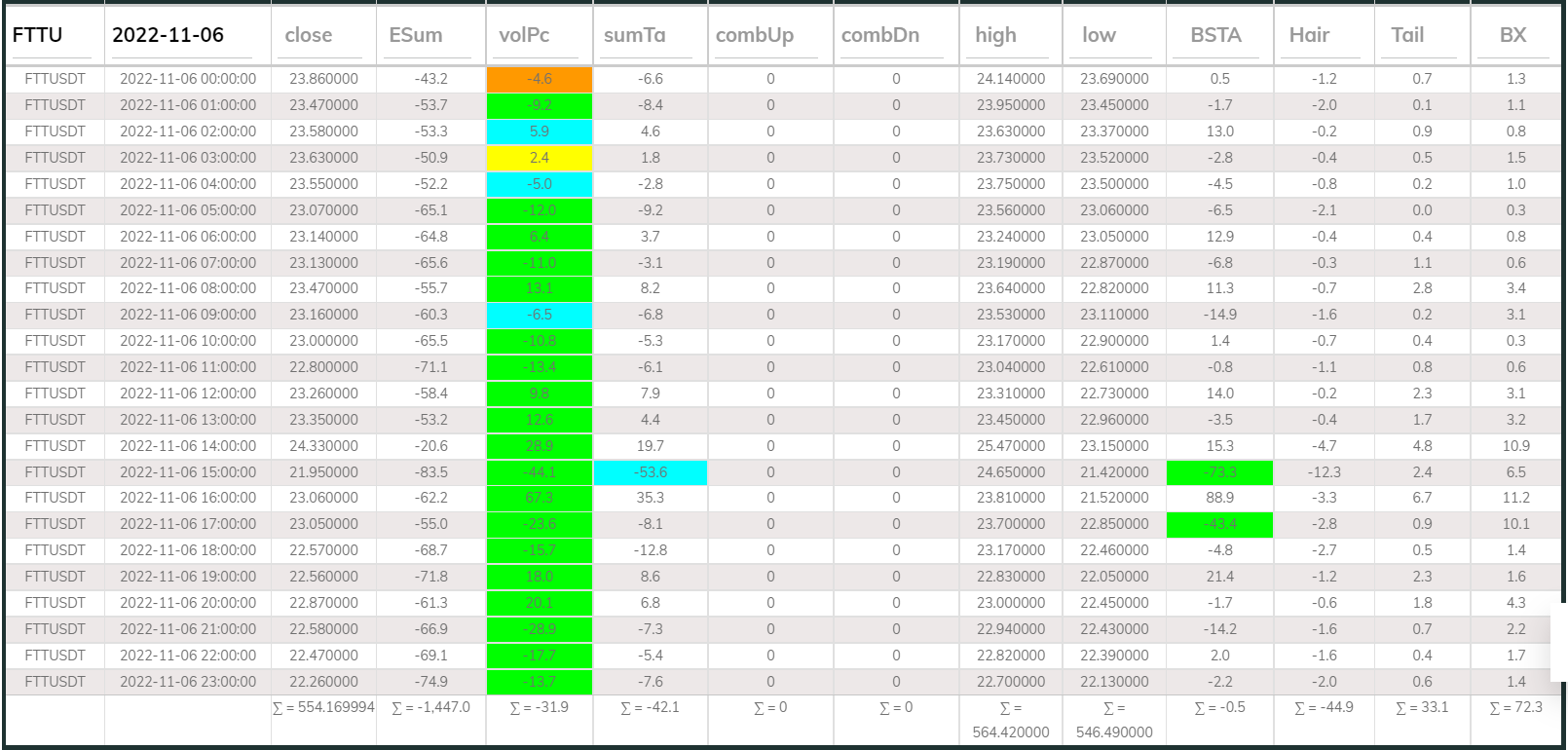The image size is (1568, 750).
Task: Click the FTTU header cell
Action: pos(37,35)
